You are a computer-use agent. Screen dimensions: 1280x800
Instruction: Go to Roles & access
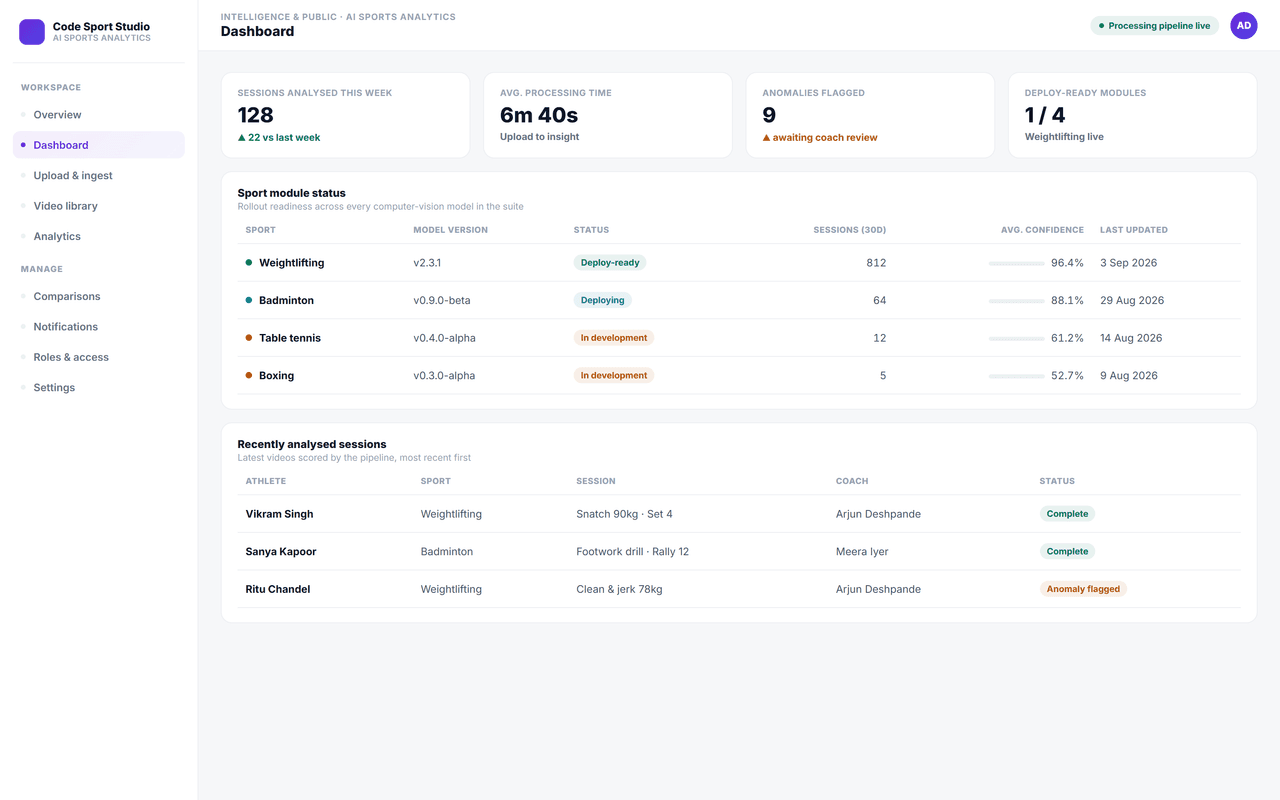click(x=99, y=357)
